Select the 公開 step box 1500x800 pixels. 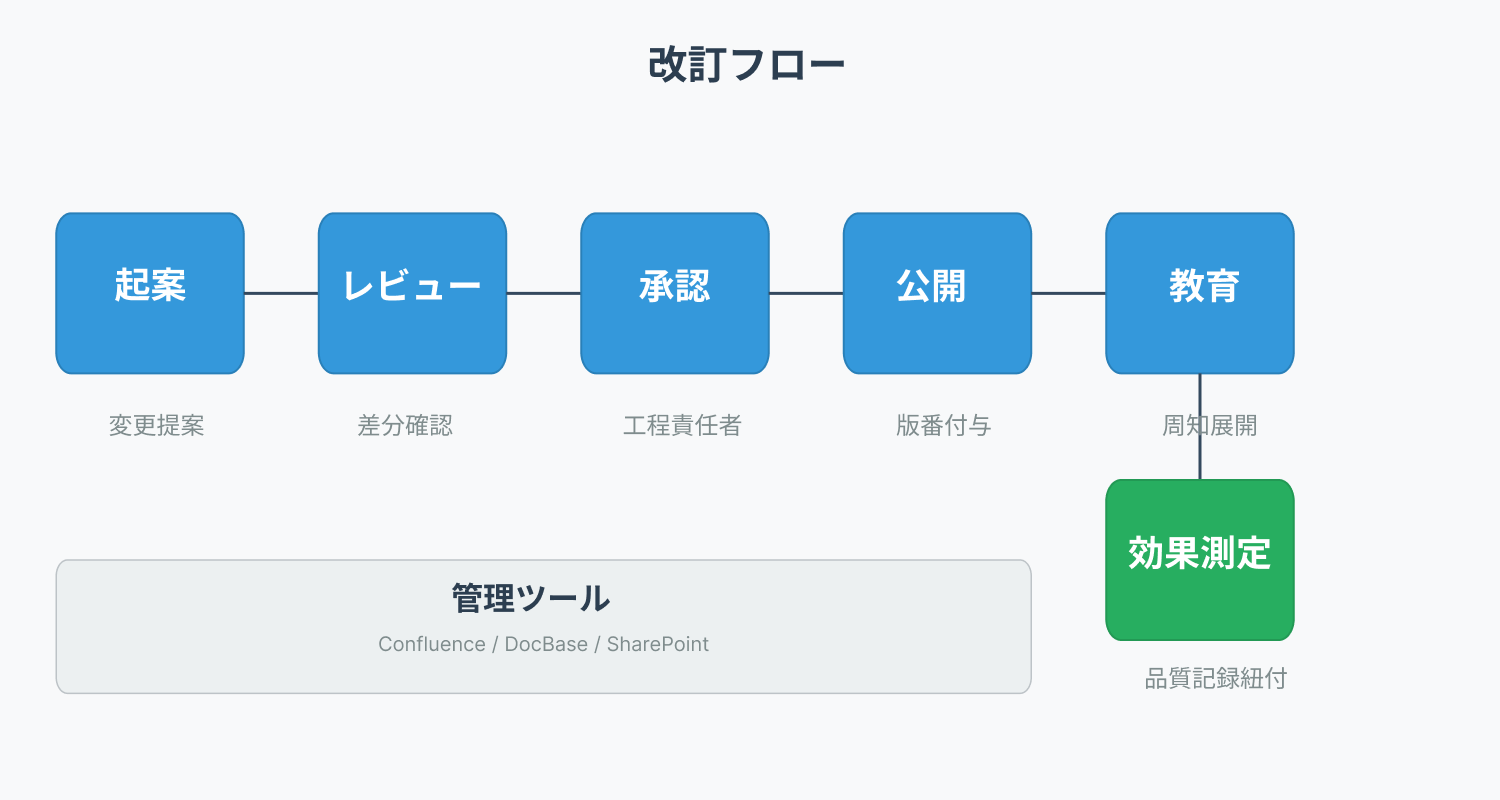(937, 293)
